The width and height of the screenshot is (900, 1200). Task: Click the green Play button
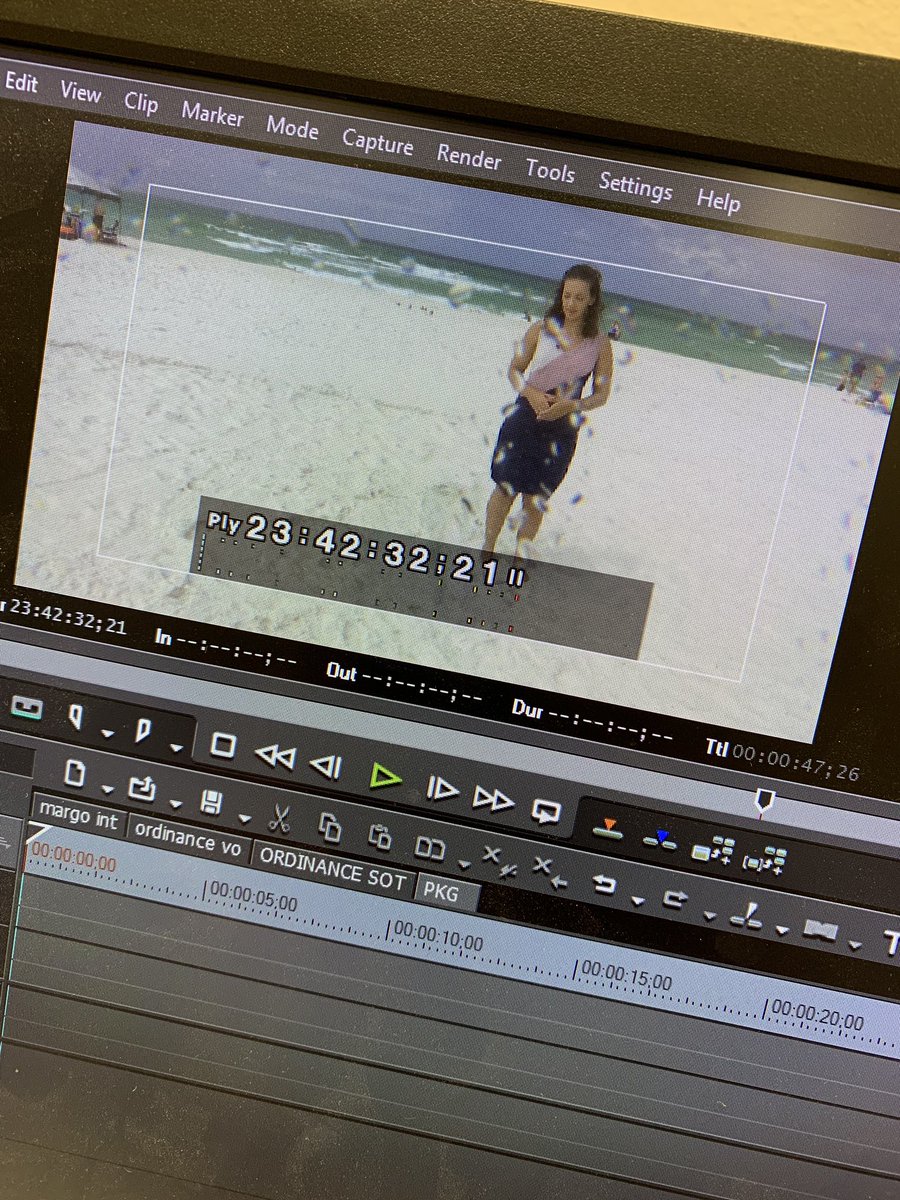[384, 777]
